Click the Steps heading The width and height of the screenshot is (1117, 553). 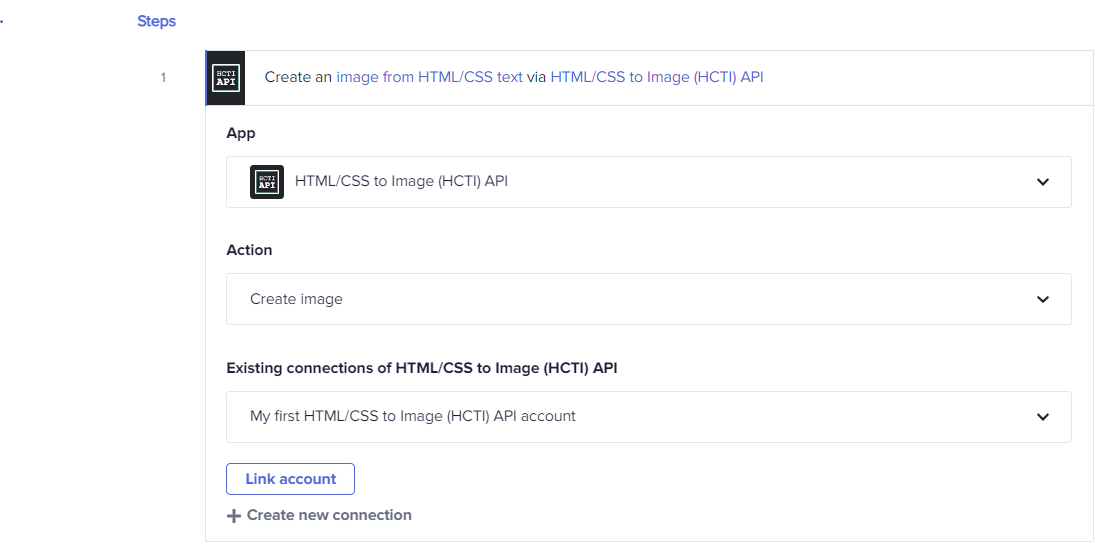click(x=157, y=21)
